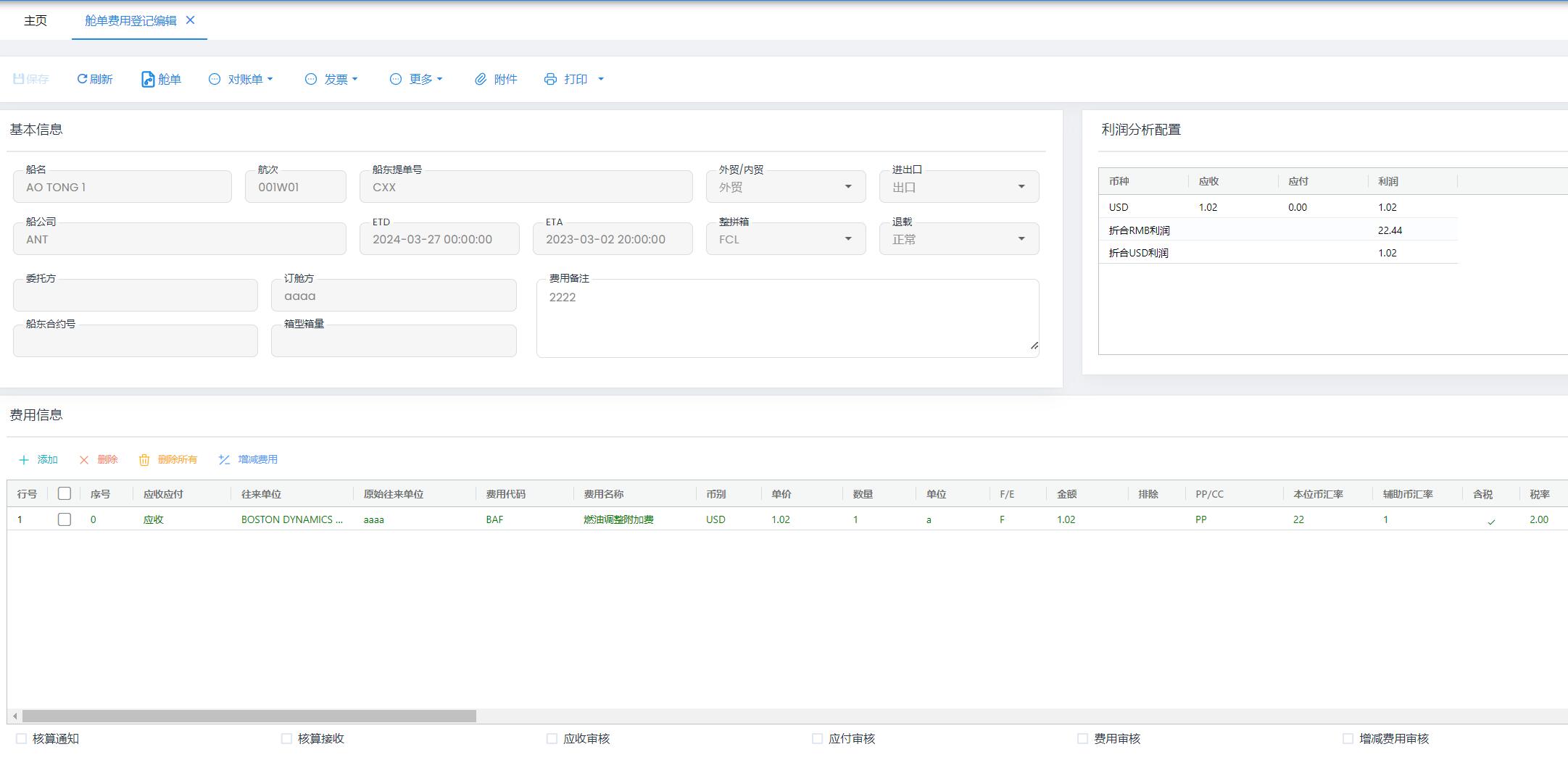Click the red 删除 X icon

pyautogui.click(x=84, y=460)
